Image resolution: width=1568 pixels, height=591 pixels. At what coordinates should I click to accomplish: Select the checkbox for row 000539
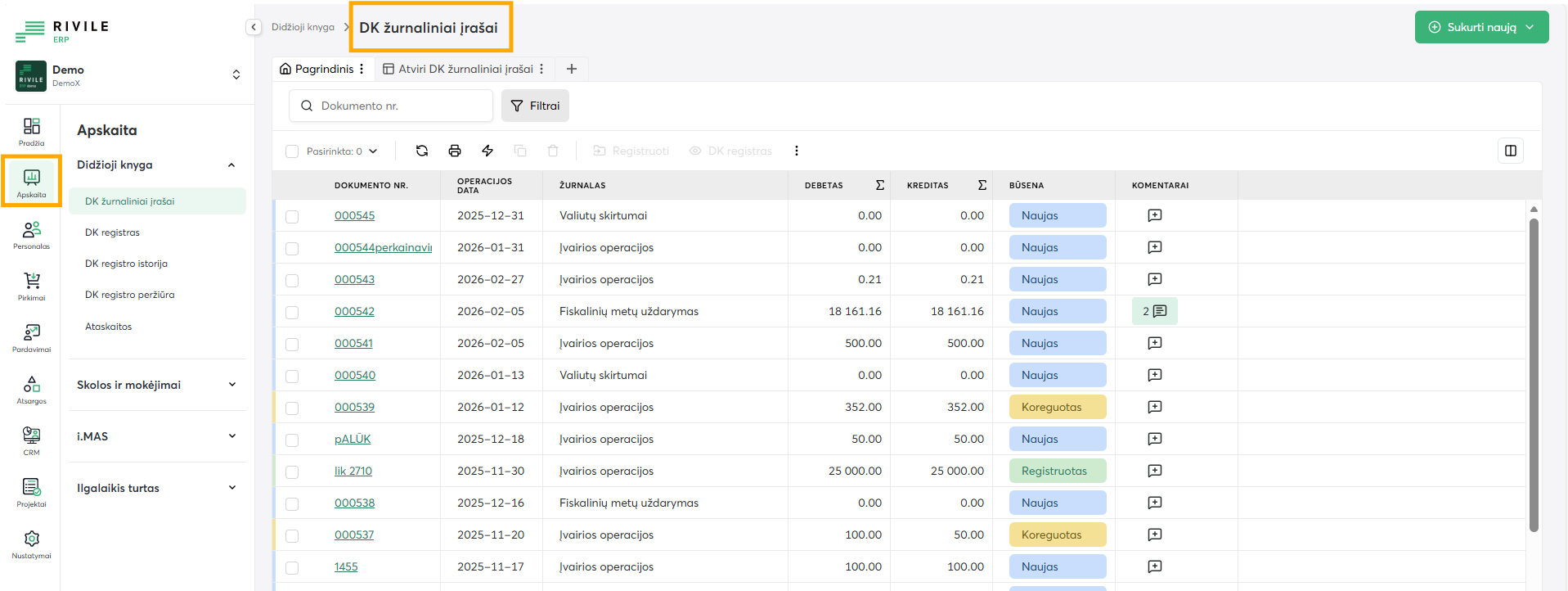(x=292, y=408)
